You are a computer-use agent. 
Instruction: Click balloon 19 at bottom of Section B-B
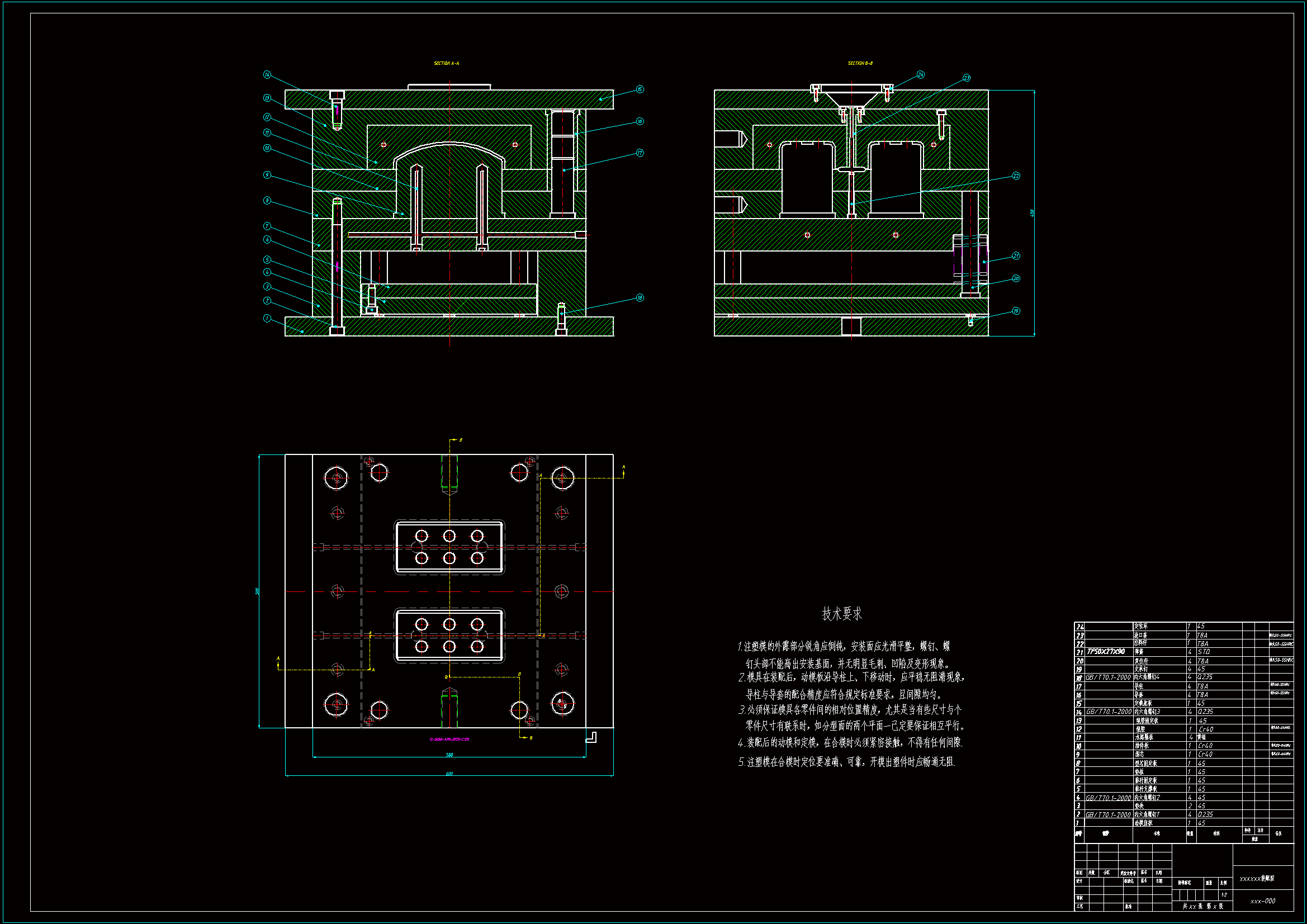pos(1016,311)
